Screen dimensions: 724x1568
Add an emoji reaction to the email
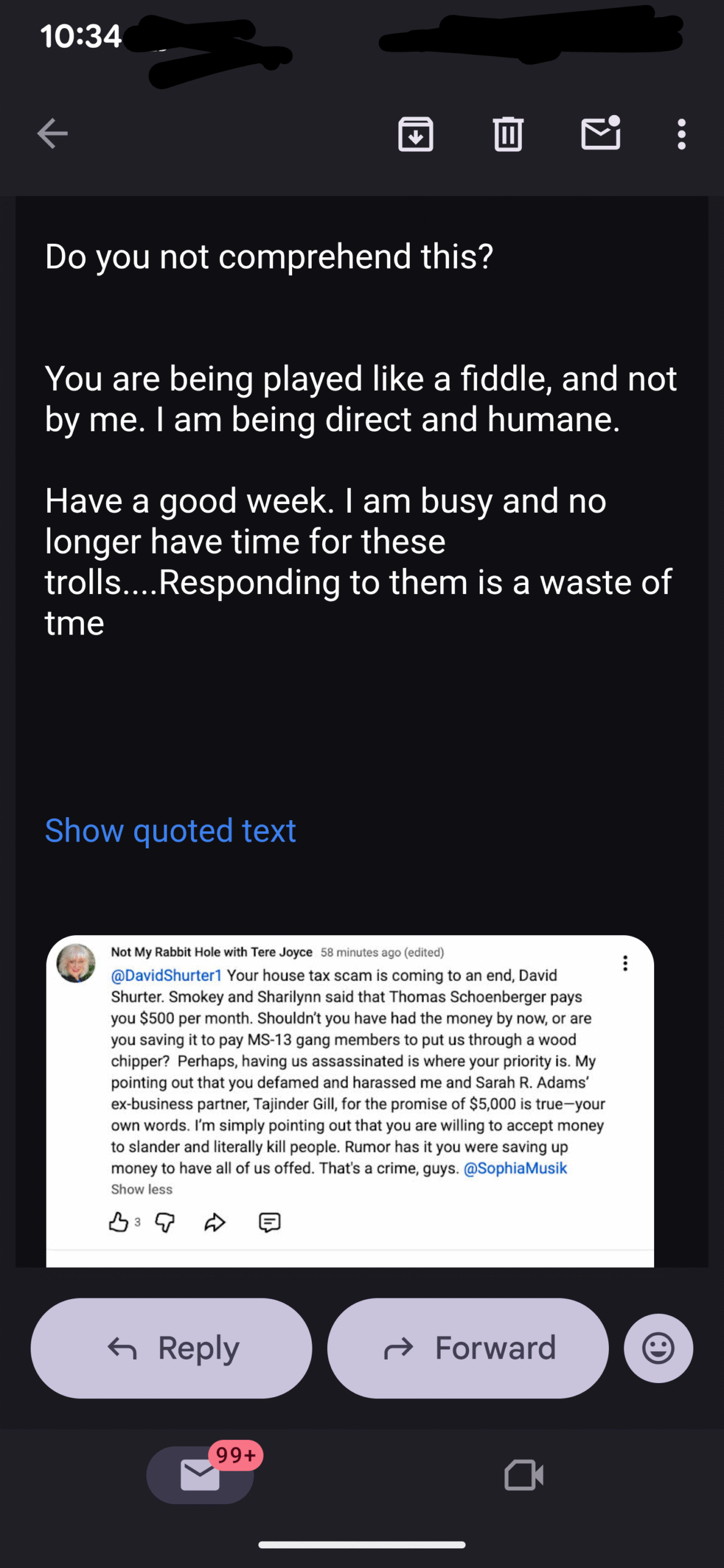click(x=658, y=1348)
